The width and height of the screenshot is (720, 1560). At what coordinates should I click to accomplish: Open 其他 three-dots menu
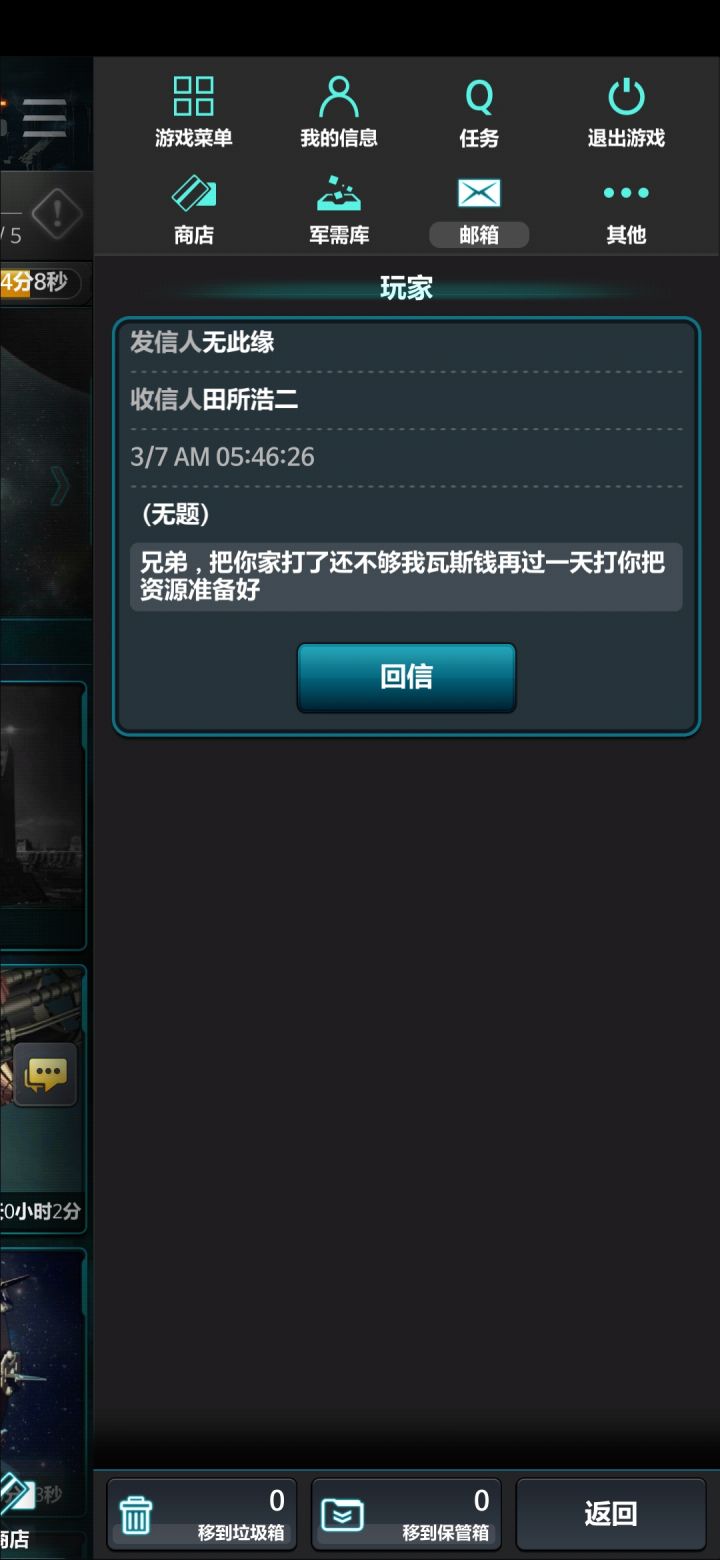626,210
